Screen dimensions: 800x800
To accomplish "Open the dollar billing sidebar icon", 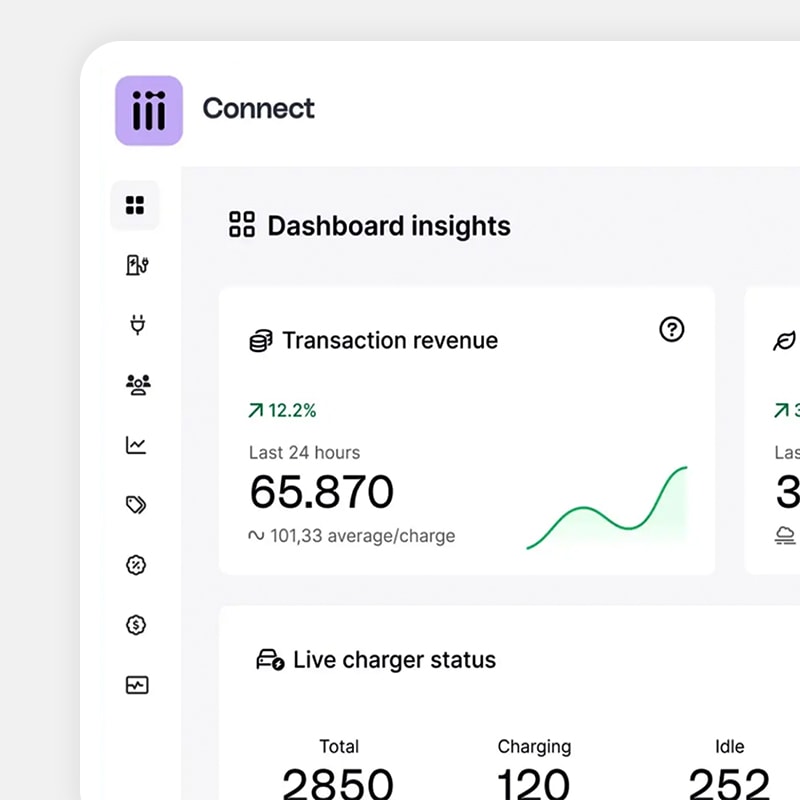I will tap(137, 625).
